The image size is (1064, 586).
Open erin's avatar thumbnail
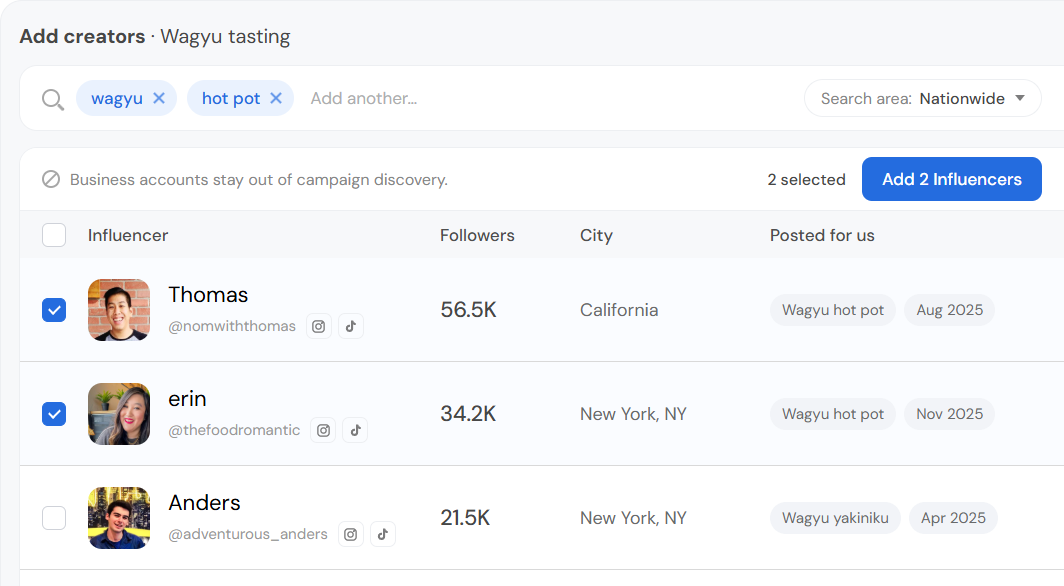[x=119, y=414]
